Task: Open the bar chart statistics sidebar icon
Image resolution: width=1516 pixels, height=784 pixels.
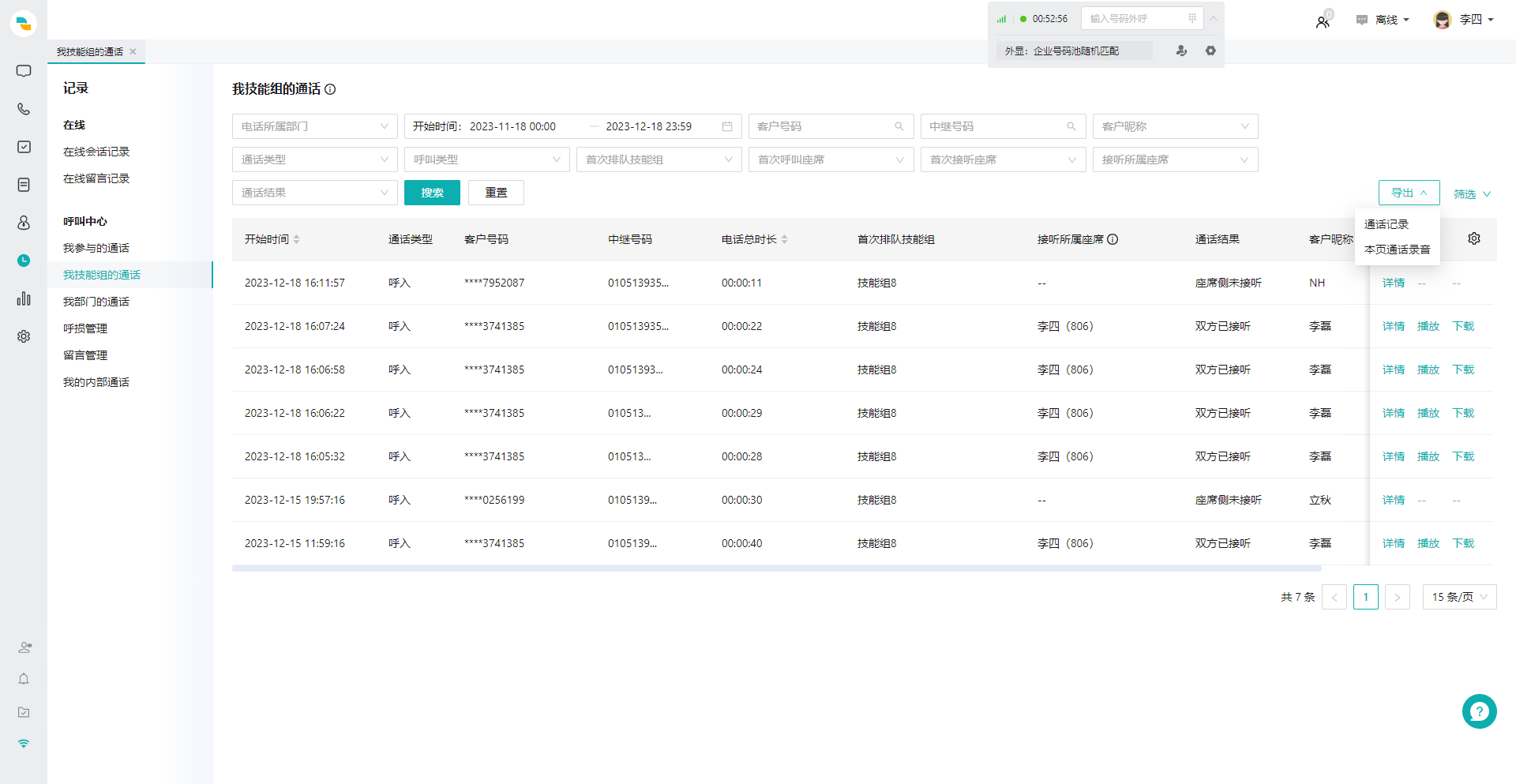Action: click(24, 298)
